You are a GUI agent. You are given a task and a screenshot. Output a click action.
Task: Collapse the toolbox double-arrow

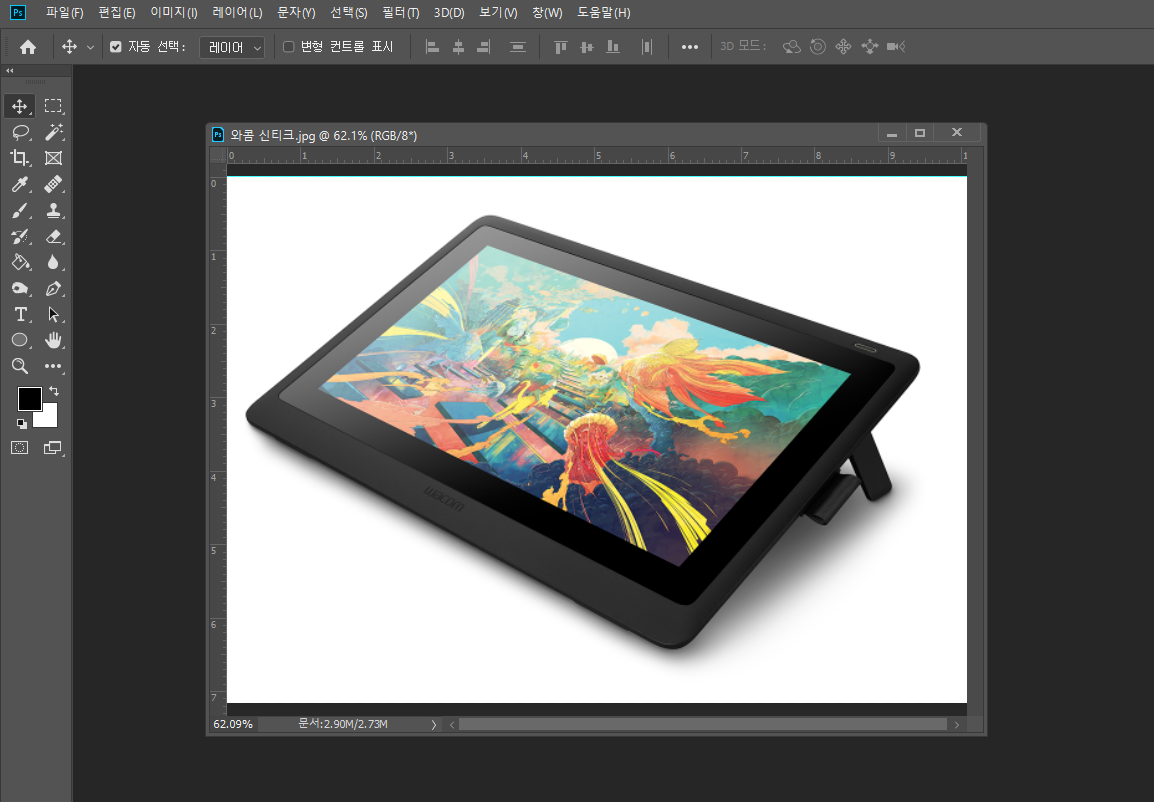point(10,71)
